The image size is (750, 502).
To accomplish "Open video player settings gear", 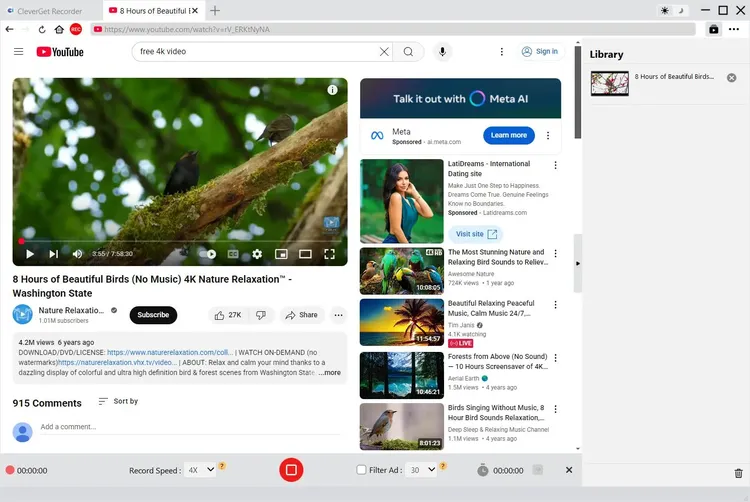I will 257,254.
